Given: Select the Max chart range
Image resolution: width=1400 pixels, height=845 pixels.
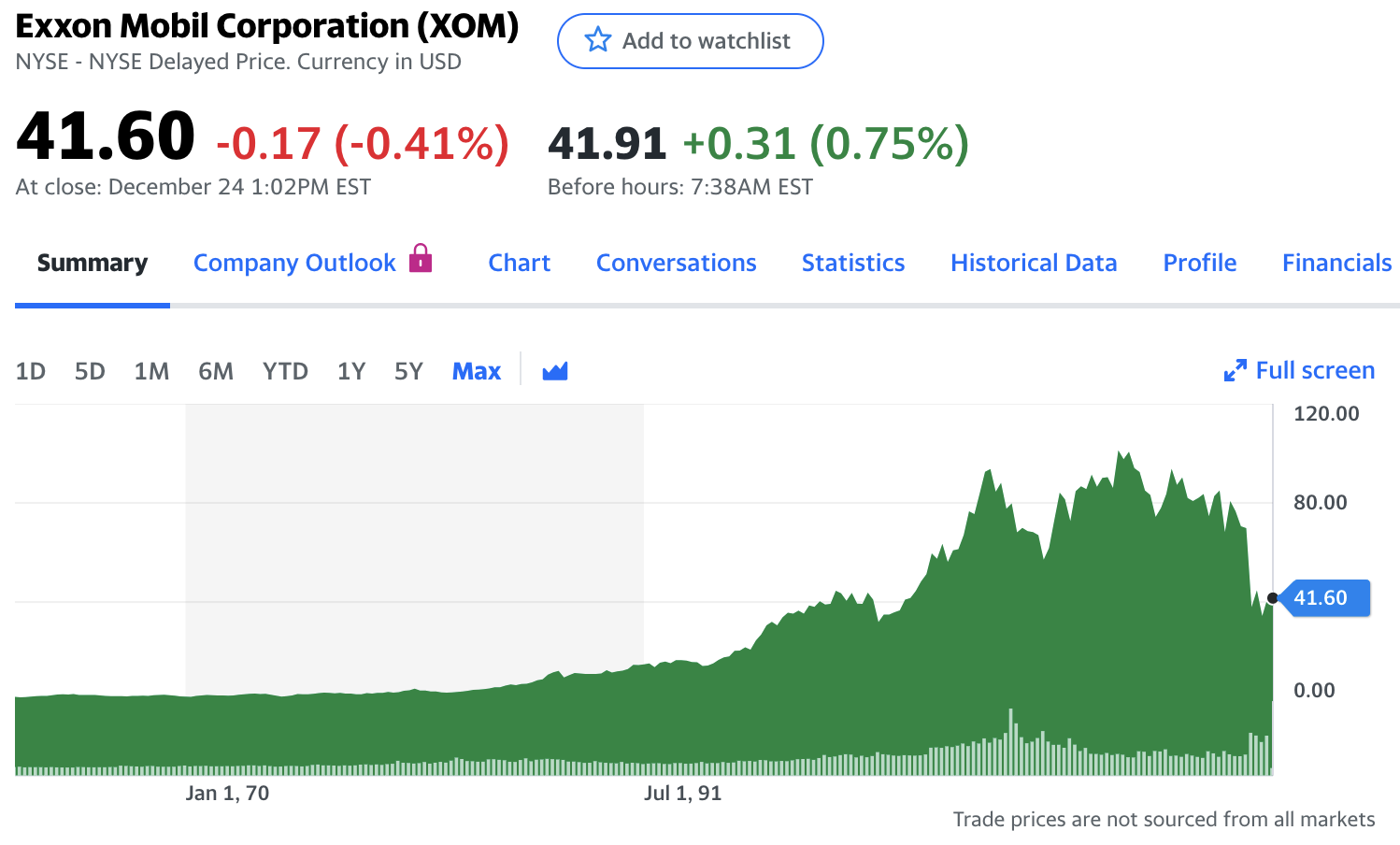Looking at the screenshot, I should (x=477, y=372).
